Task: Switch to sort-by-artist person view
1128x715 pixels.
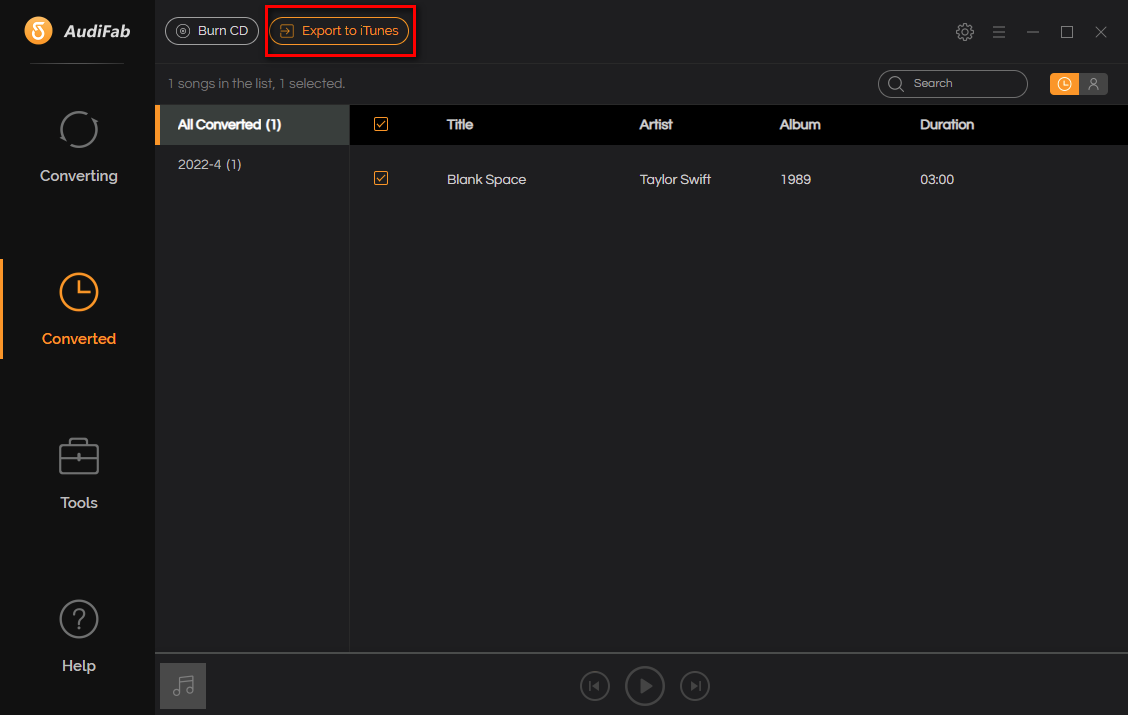Action: 1093,84
